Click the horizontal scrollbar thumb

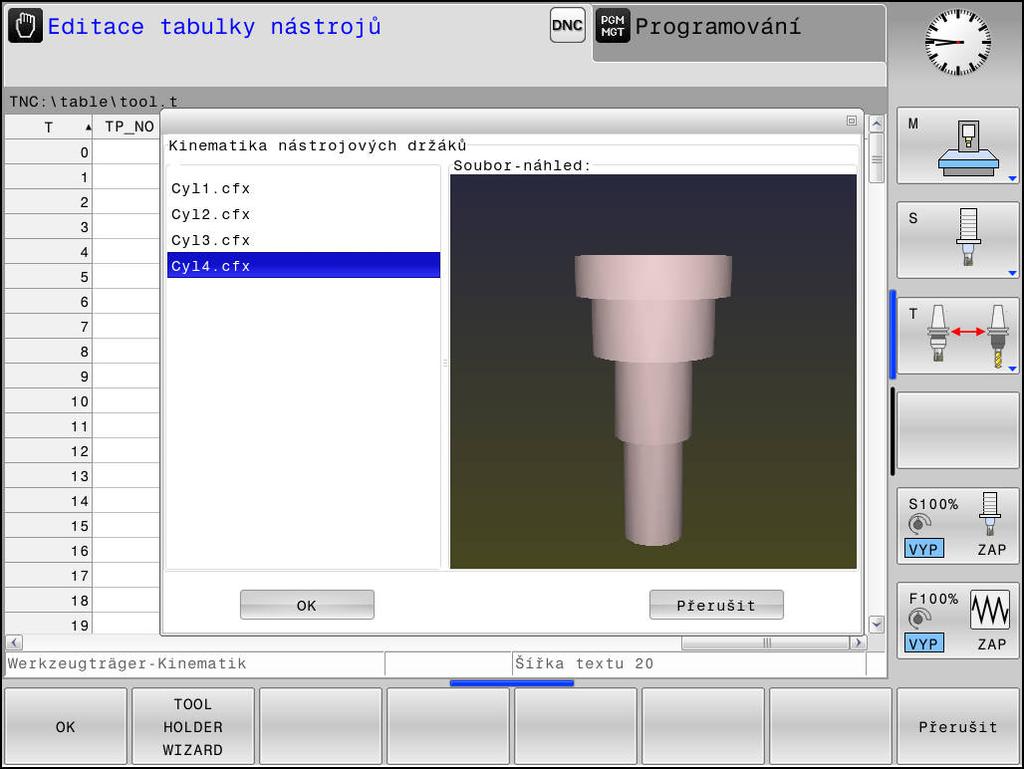pos(766,643)
